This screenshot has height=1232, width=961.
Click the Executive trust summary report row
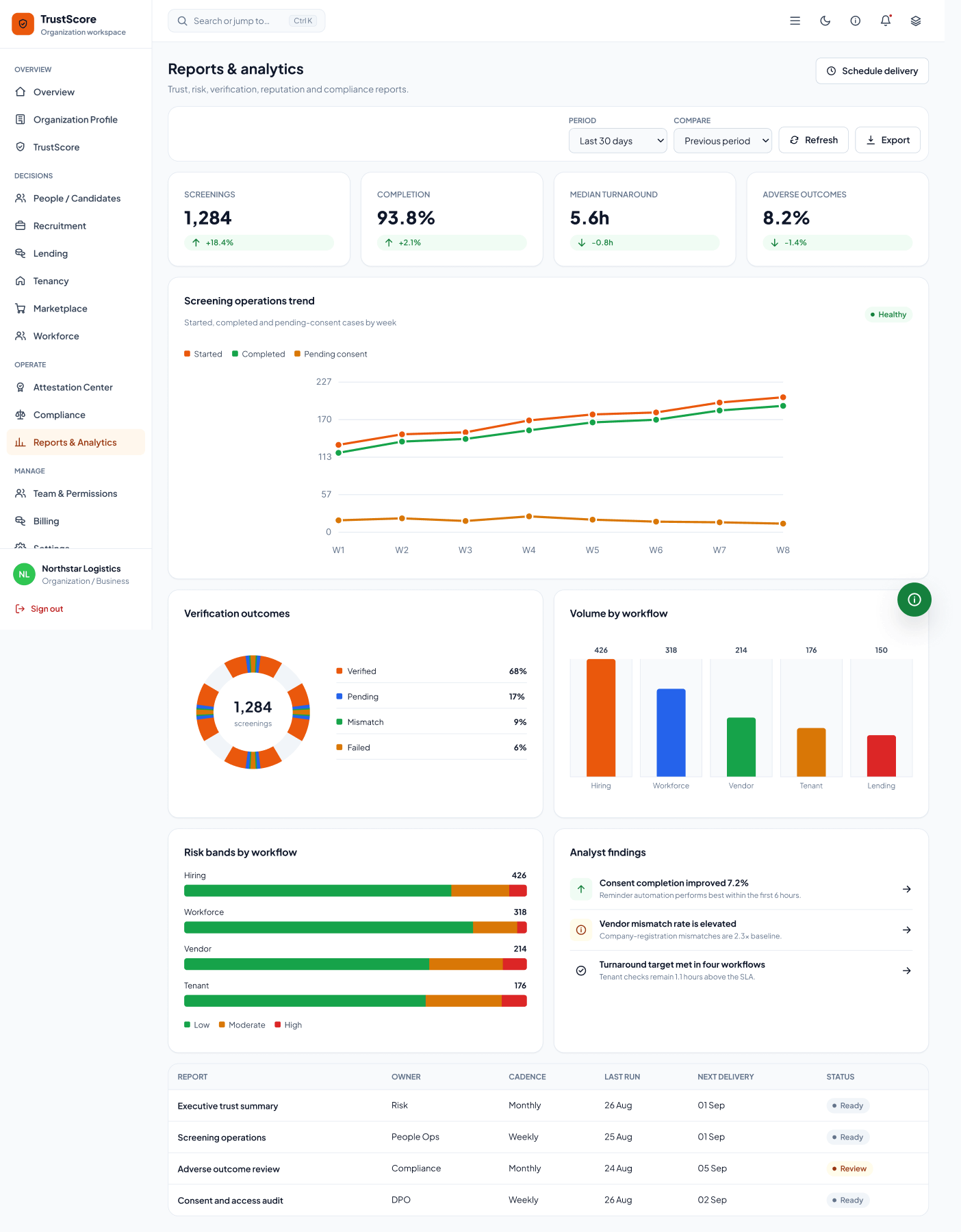tap(548, 1105)
